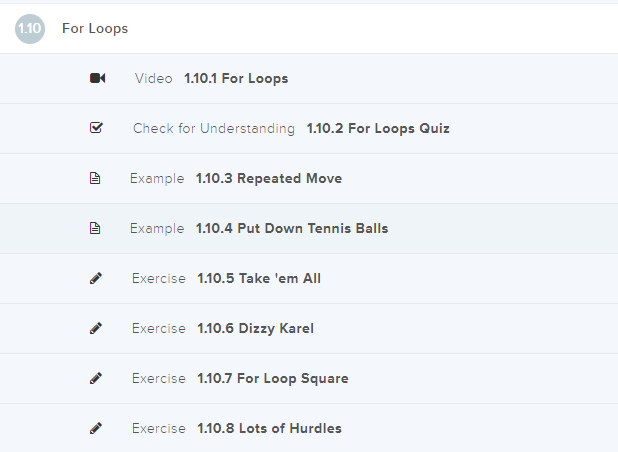Image resolution: width=618 pixels, height=452 pixels.
Task: Click the video camera icon for 1.10.1
Action: pyautogui.click(x=97, y=78)
